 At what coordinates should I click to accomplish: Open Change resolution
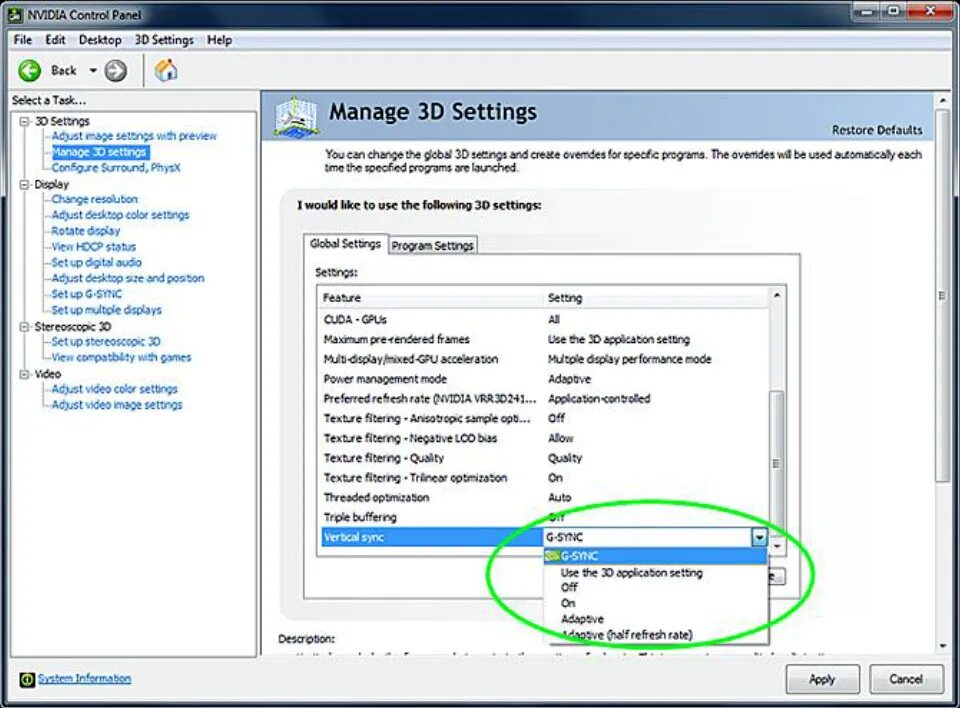click(x=95, y=199)
